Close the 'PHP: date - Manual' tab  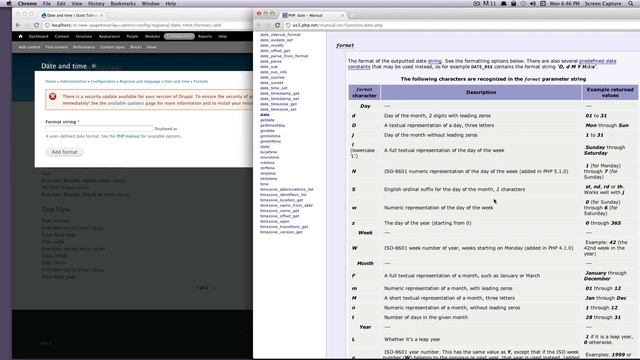pyautogui.click(x=342, y=15)
